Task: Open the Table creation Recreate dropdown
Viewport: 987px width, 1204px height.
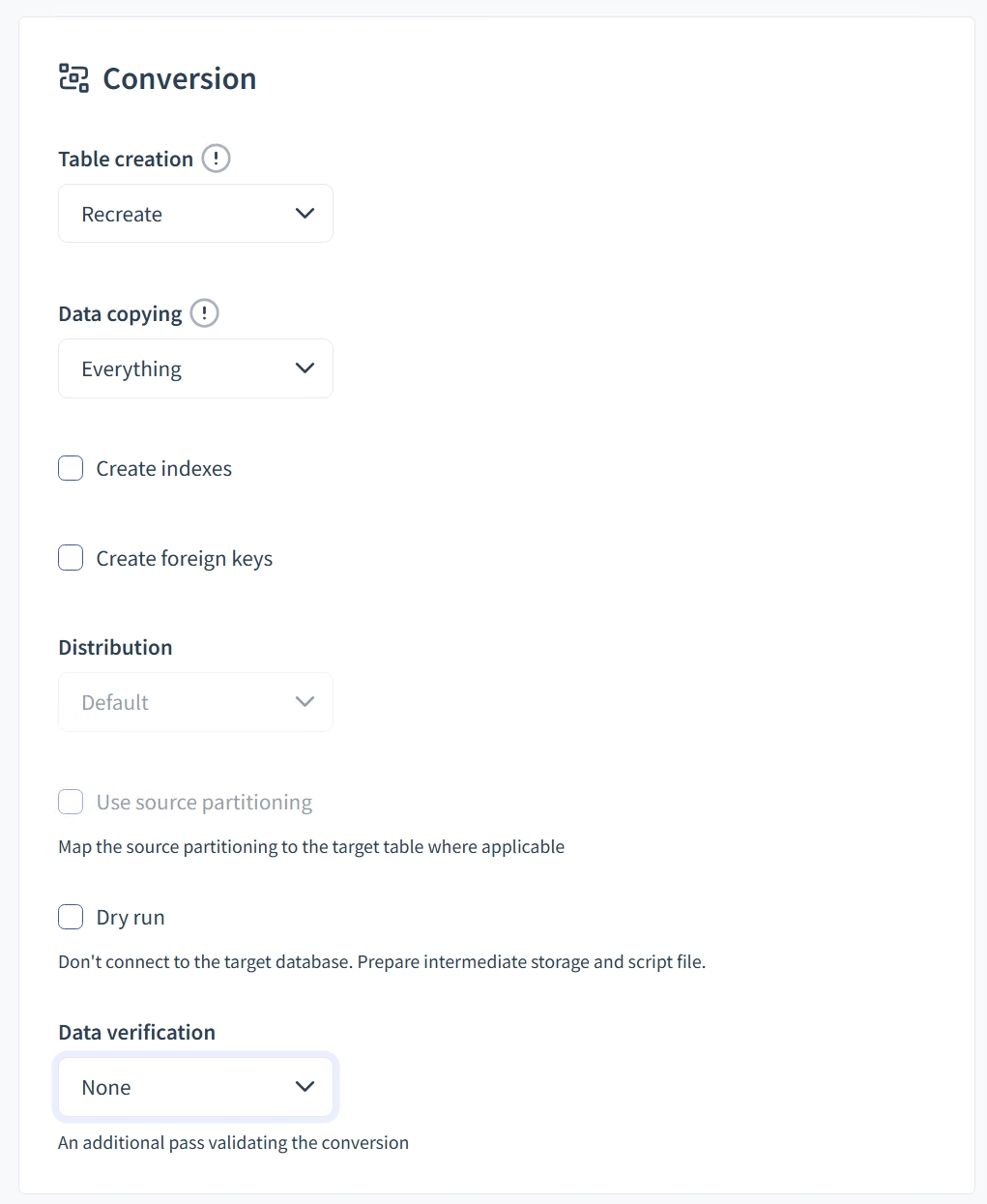Action: pos(195,214)
